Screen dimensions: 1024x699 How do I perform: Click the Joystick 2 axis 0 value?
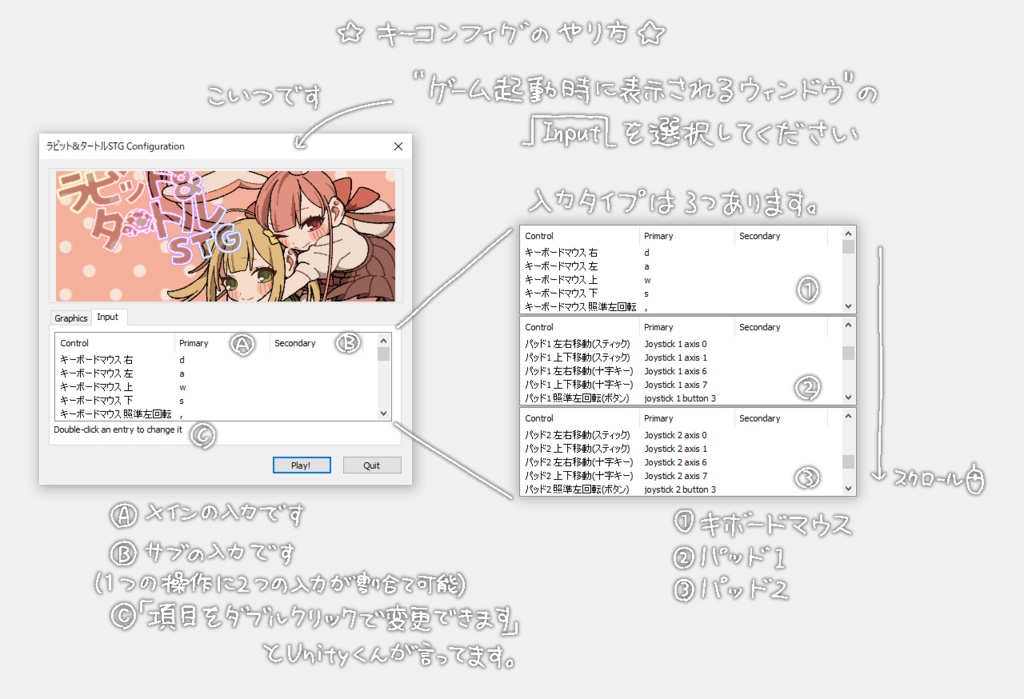point(675,435)
